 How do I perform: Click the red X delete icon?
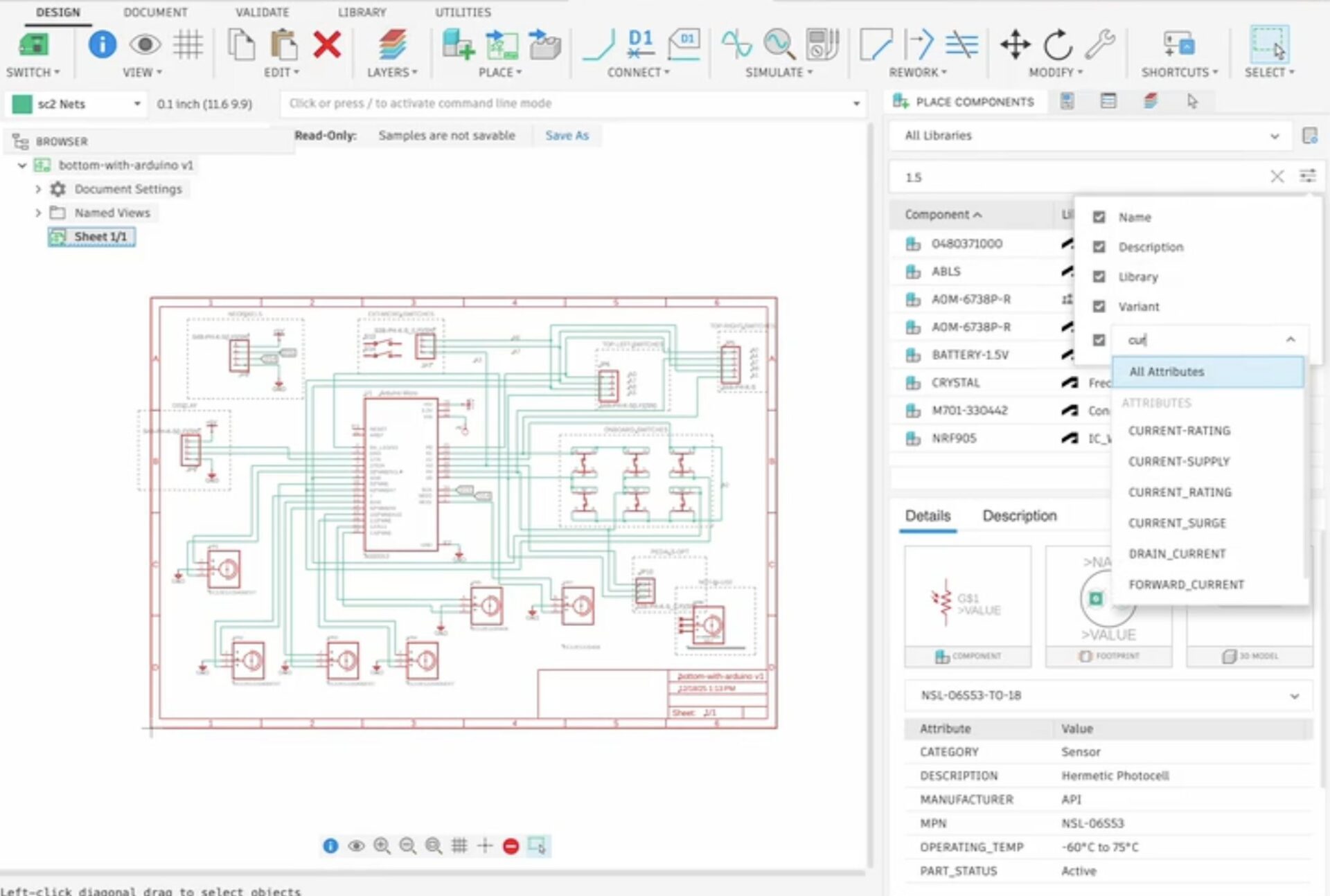click(326, 45)
